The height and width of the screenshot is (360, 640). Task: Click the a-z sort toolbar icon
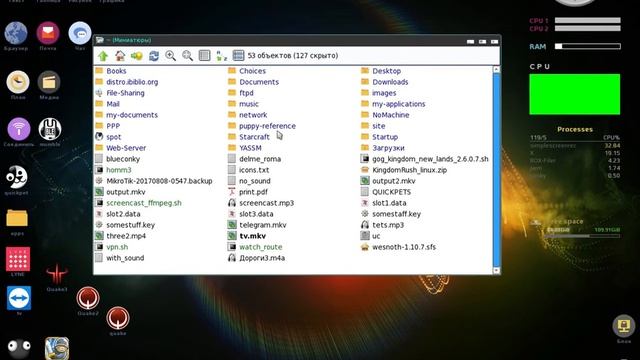(221, 56)
